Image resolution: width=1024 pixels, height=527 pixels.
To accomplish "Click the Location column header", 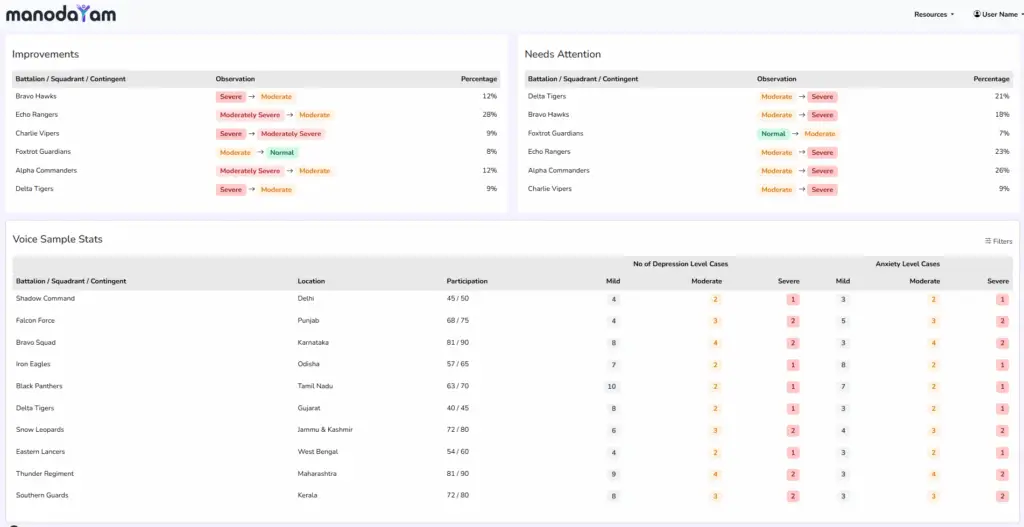I will pos(311,281).
